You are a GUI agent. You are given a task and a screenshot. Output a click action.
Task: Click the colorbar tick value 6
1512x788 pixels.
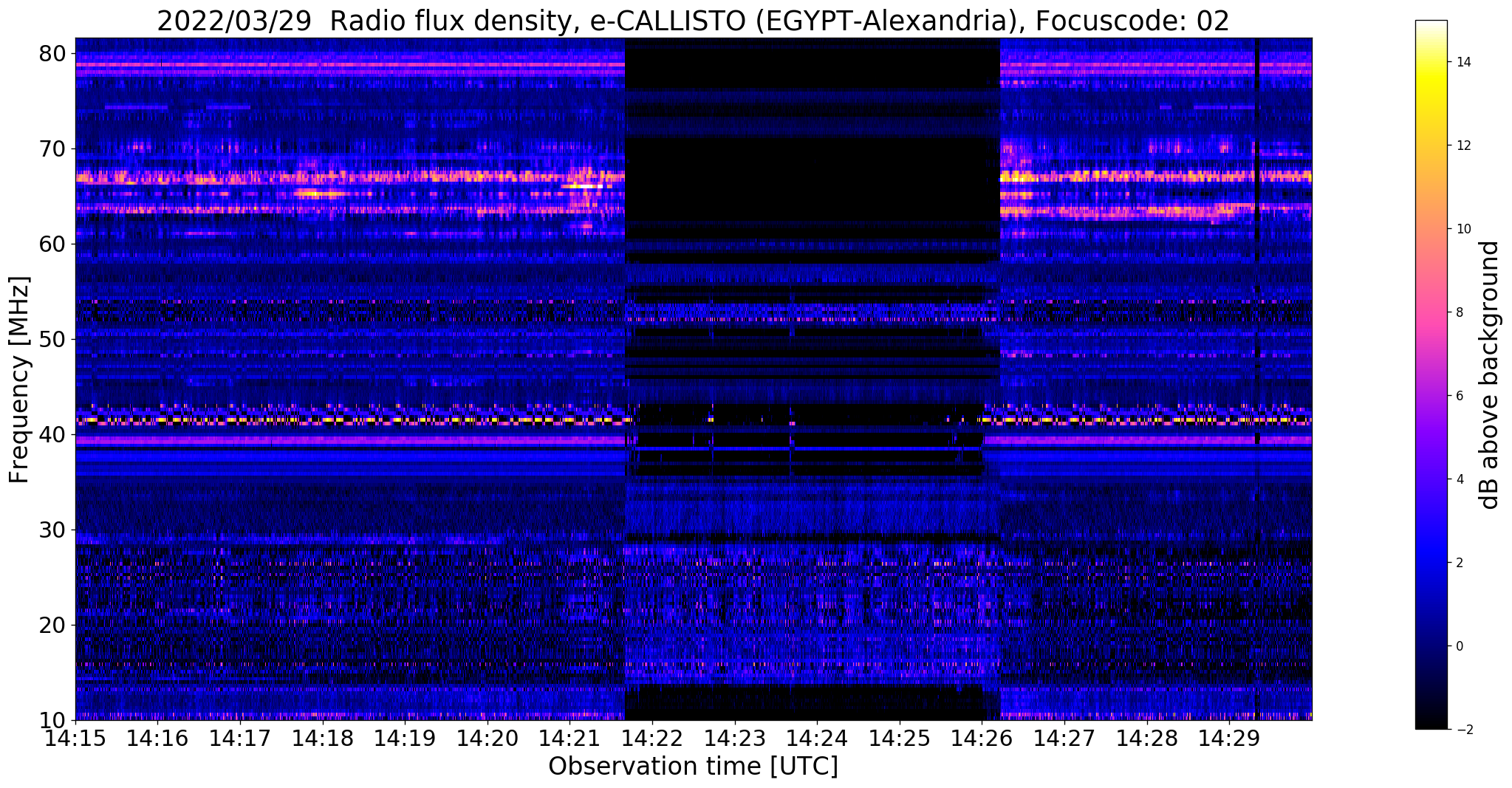coord(1459,396)
